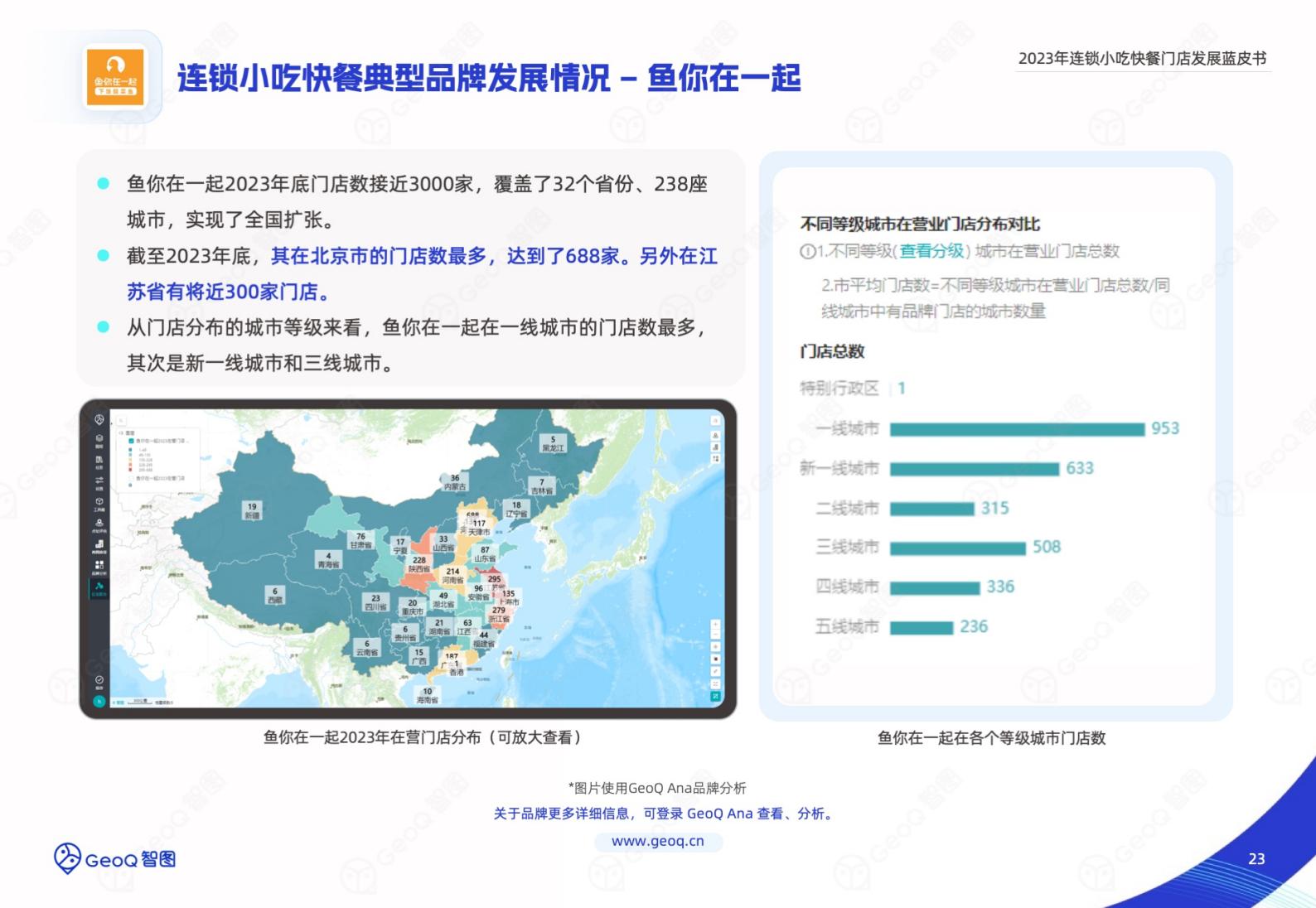Viewport: 1316px width, 908px height.
Task: Click the 福建省 label showing 44
Action: point(484,640)
